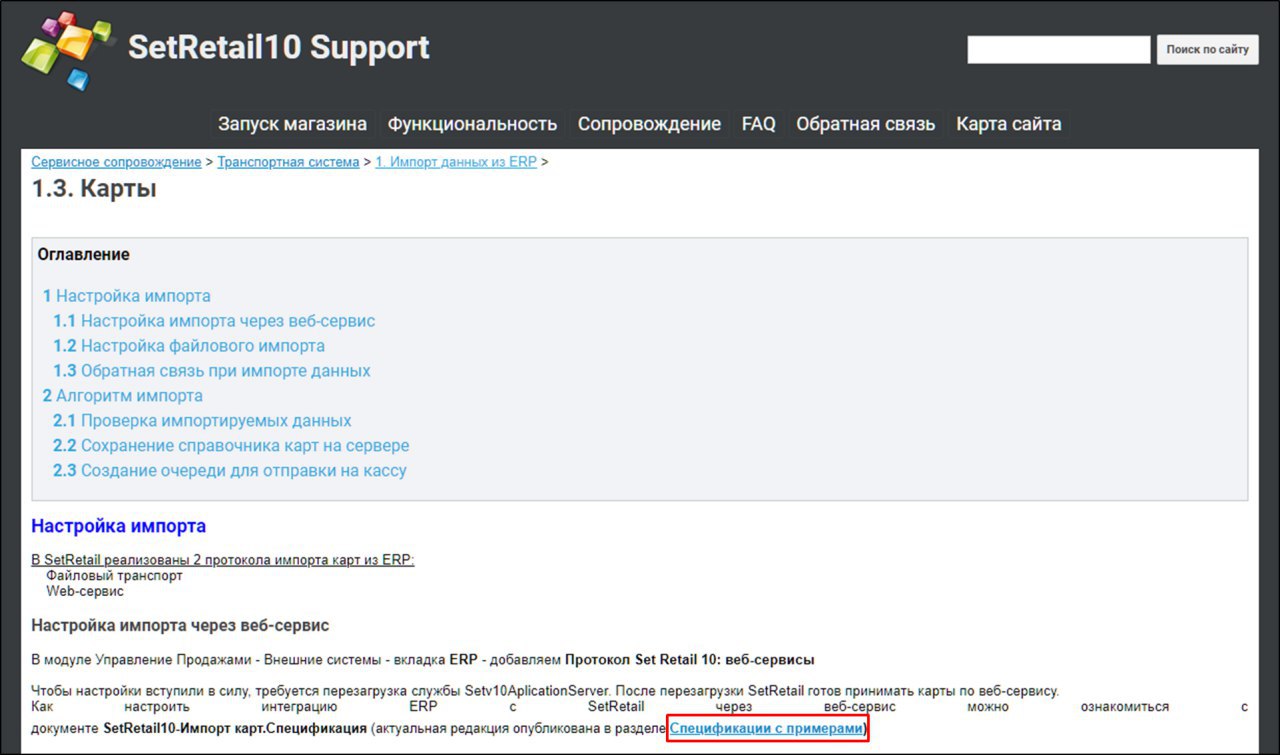Focus the site search input field

pos(1058,49)
